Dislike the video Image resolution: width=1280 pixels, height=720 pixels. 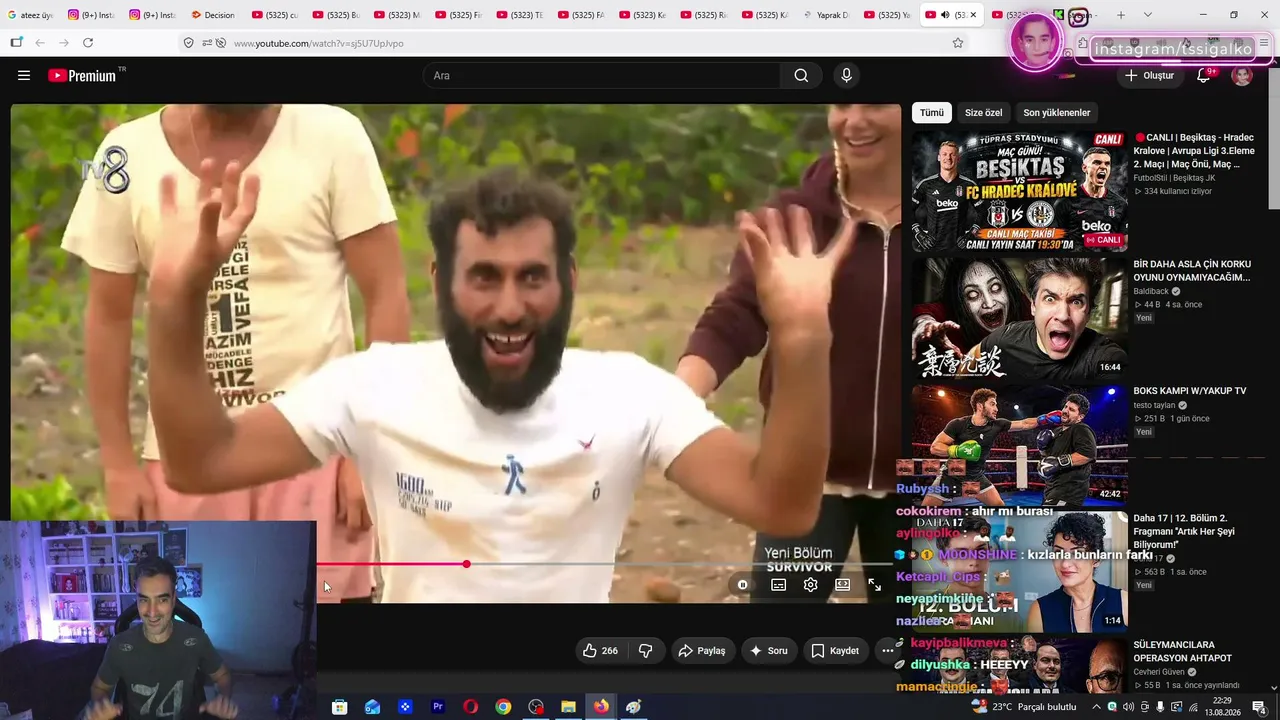point(646,651)
